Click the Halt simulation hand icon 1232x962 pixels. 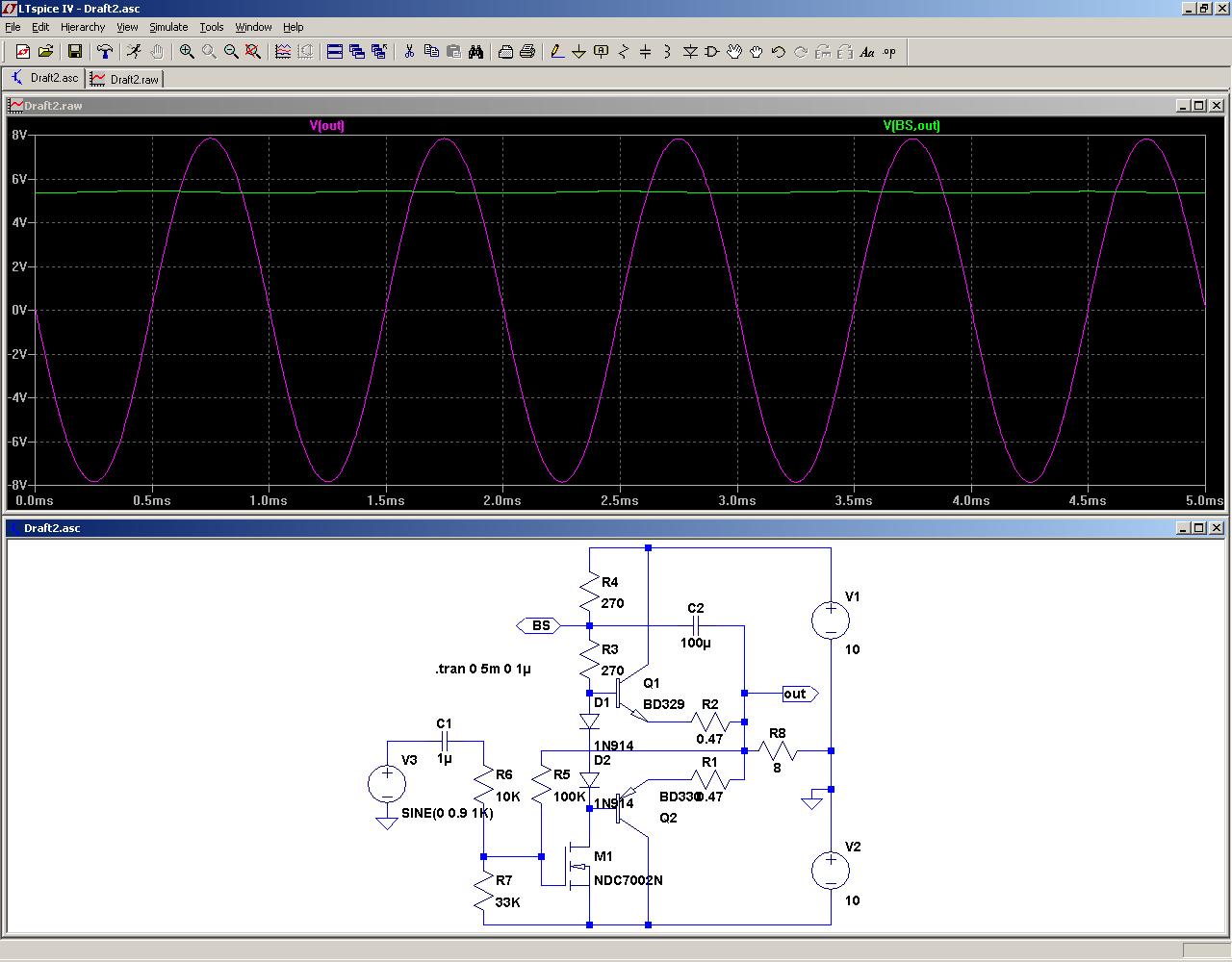pos(156,52)
